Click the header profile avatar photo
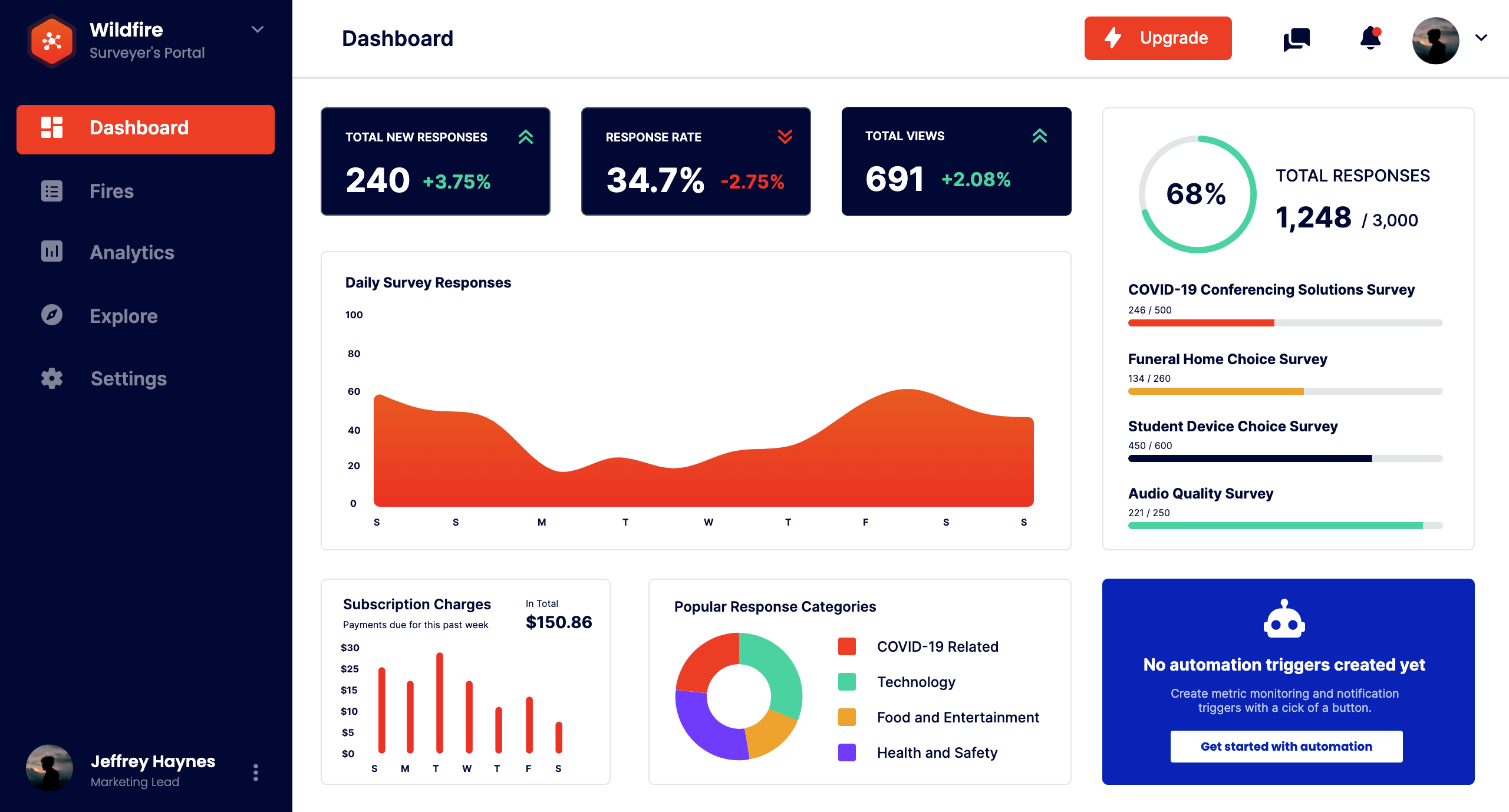1509x812 pixels. [x=1435, y=40]
